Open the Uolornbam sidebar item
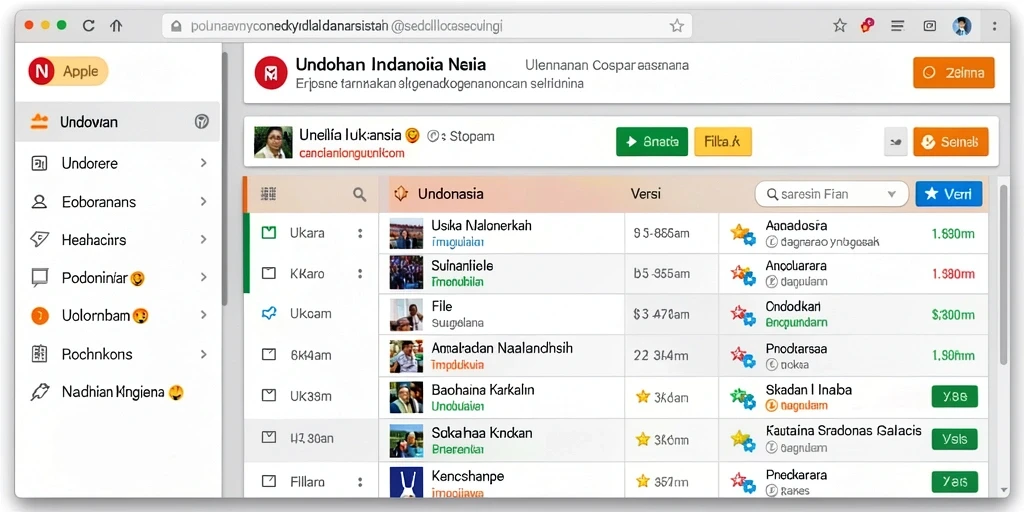 [118, 315]
